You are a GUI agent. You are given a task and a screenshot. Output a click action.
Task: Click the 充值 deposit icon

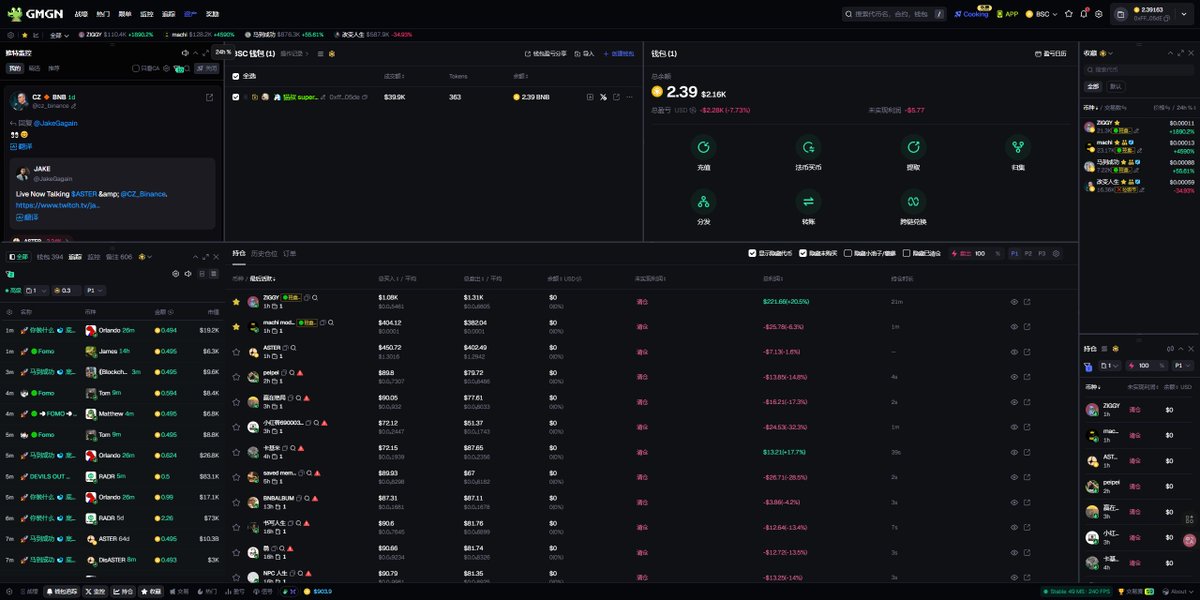[x=704, y=148]
